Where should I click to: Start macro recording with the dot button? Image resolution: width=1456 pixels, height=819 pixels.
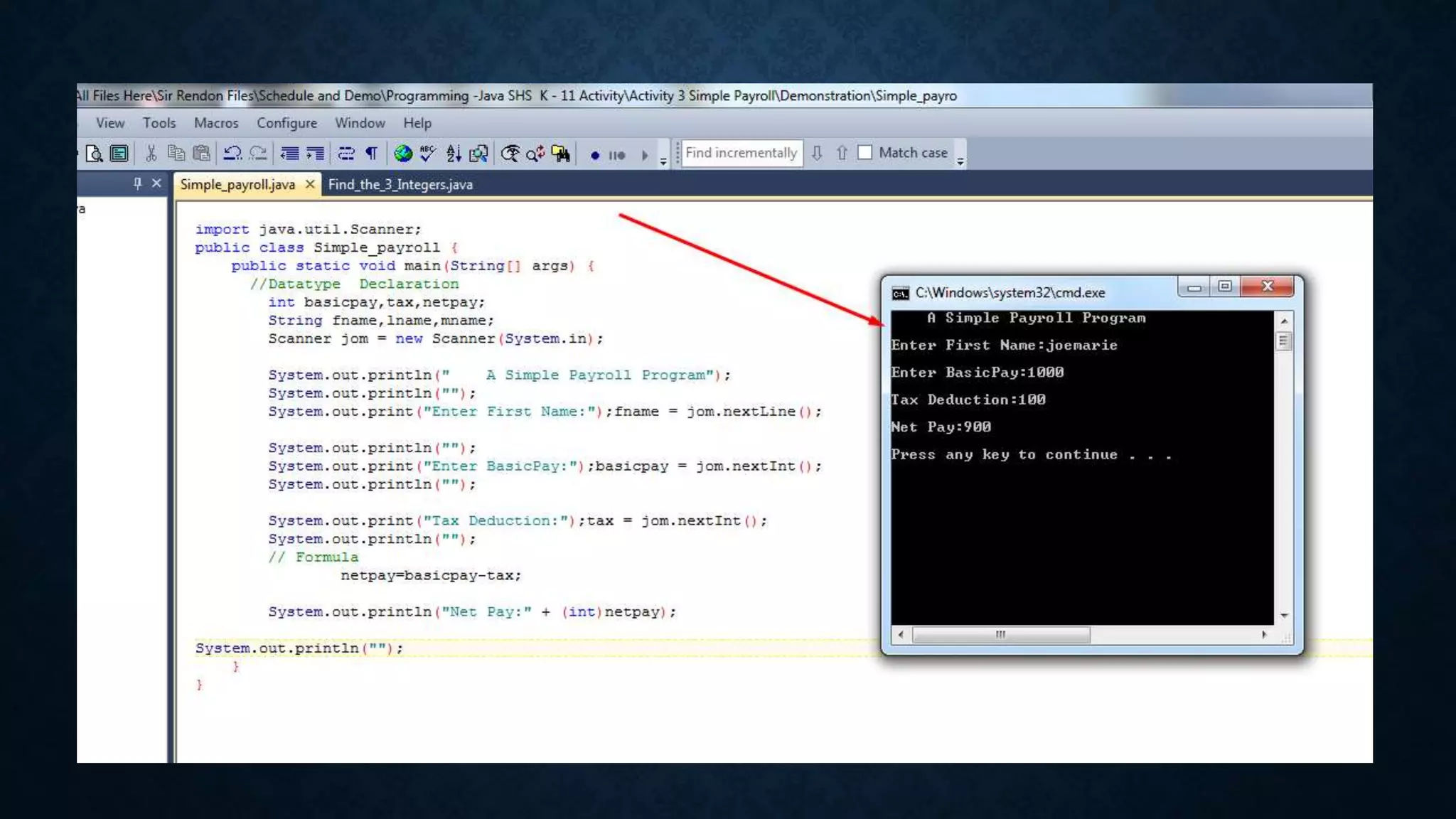(x=595, y=155)
